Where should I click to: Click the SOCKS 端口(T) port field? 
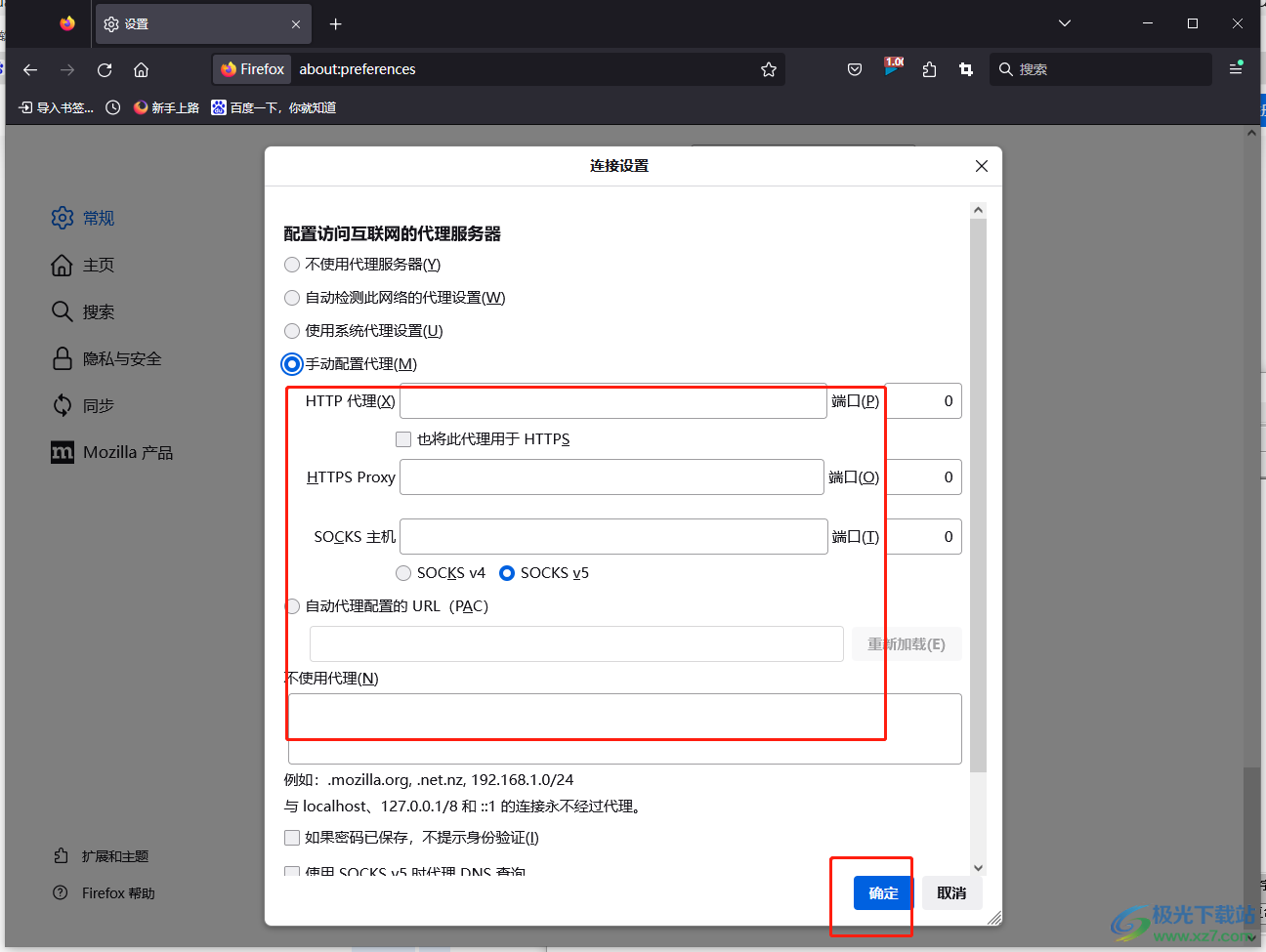coord(923,536)
